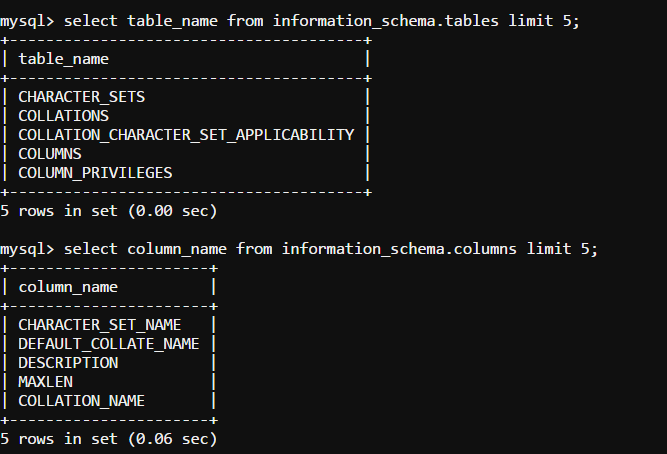Click the second mysql> prompt

pyautogui.click(x=27, y=248)
